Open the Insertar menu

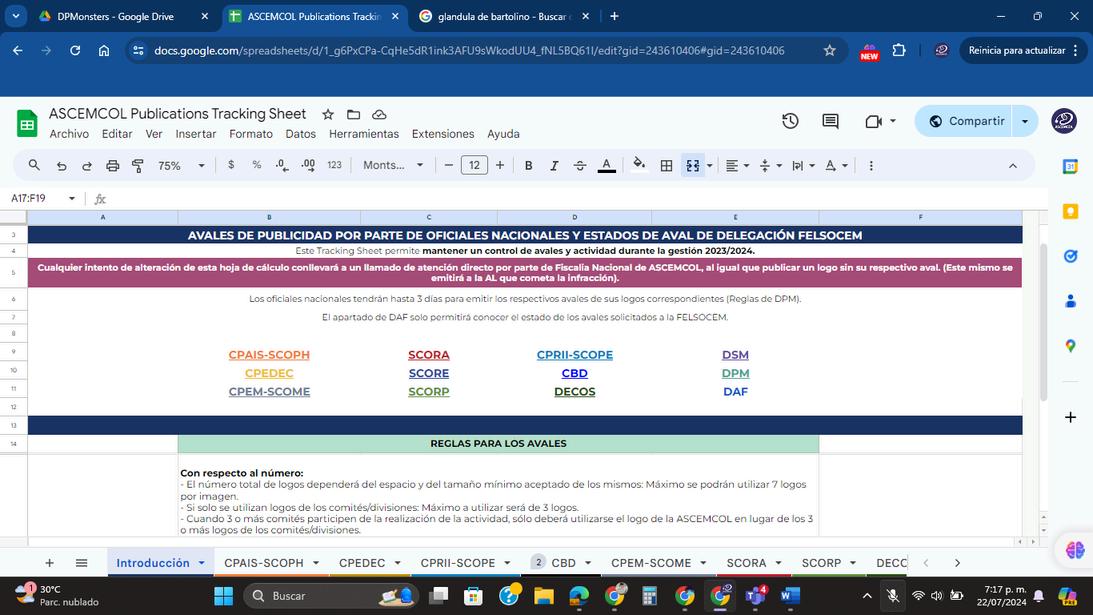tap(195, 134)
